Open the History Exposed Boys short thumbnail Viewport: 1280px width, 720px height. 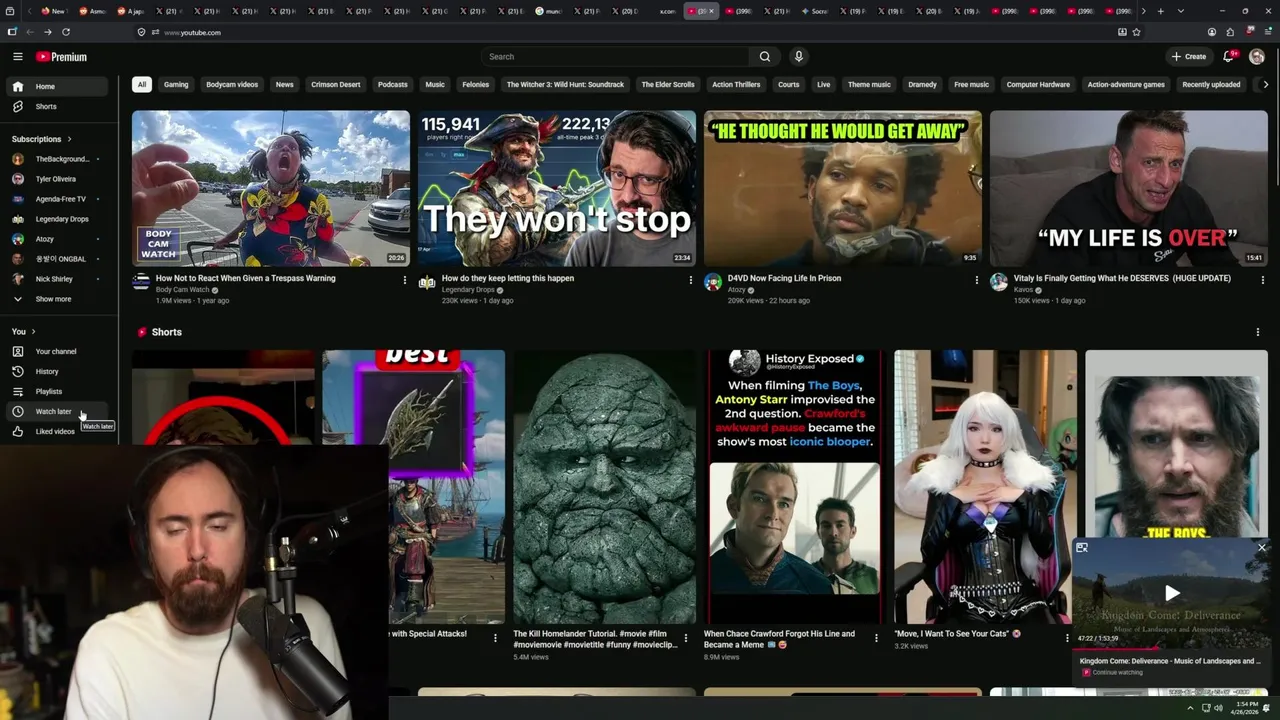[795, 487]
